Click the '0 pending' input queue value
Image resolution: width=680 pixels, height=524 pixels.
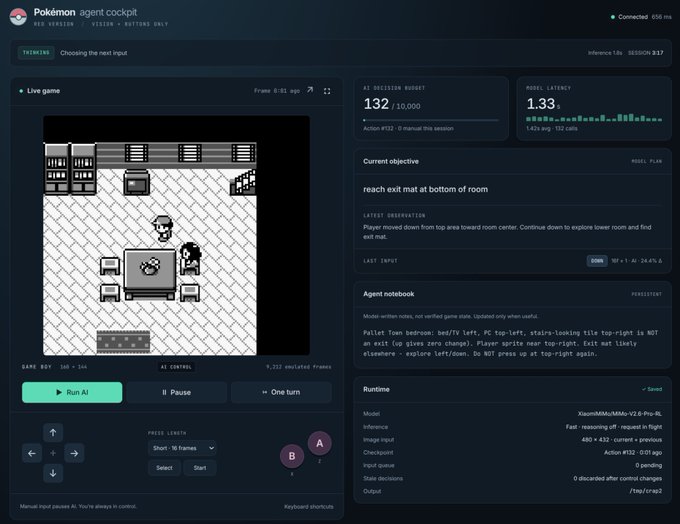point(649,465)
